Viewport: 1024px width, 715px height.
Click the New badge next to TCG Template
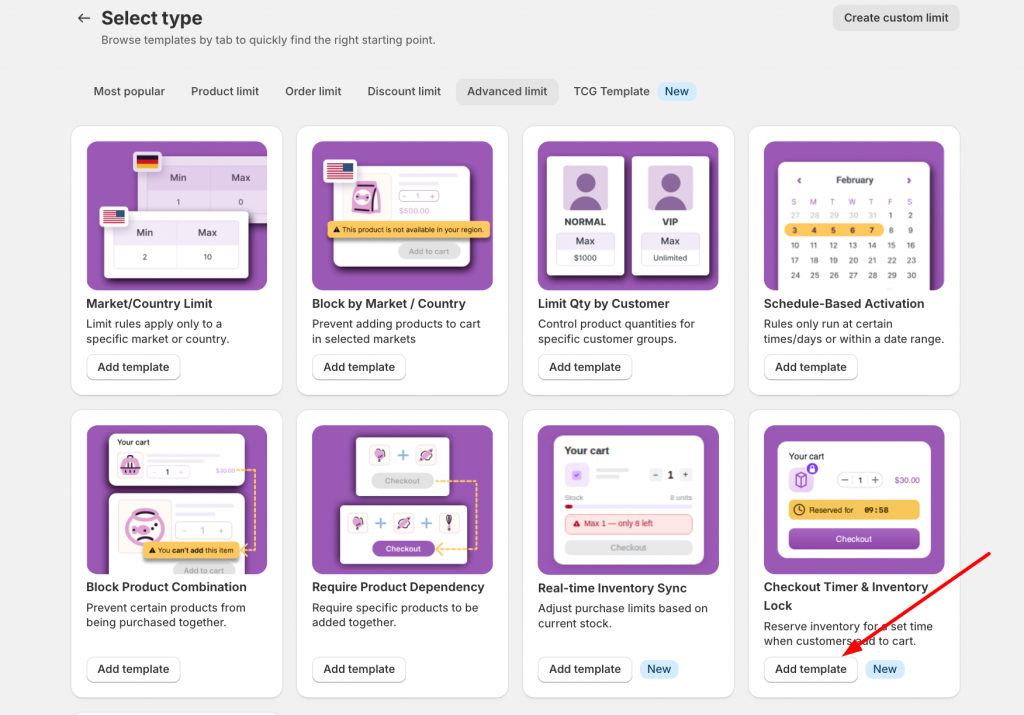tap(677, 91)
